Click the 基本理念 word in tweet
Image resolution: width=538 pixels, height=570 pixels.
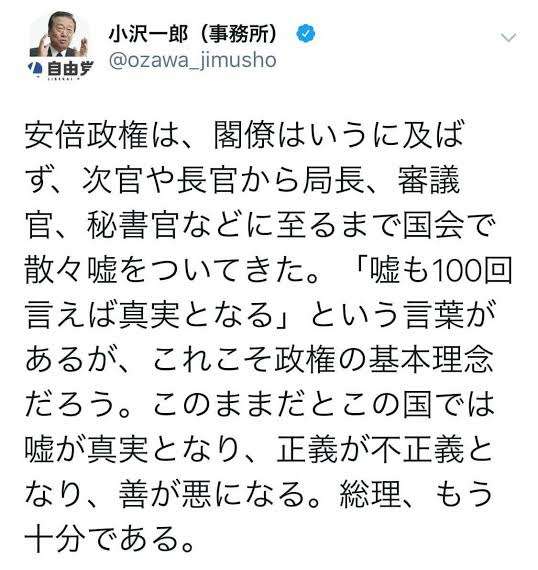pyautogui.click(x=431, y=360)
